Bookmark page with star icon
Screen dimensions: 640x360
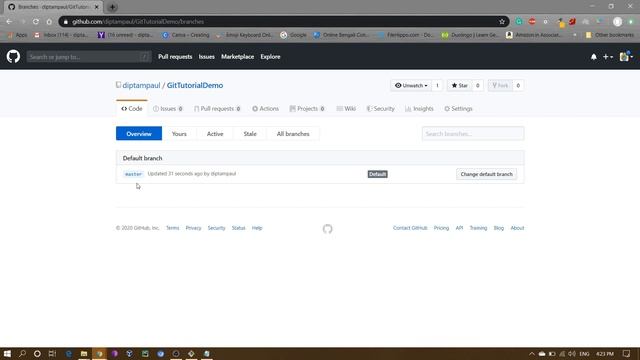click(502, 22)
